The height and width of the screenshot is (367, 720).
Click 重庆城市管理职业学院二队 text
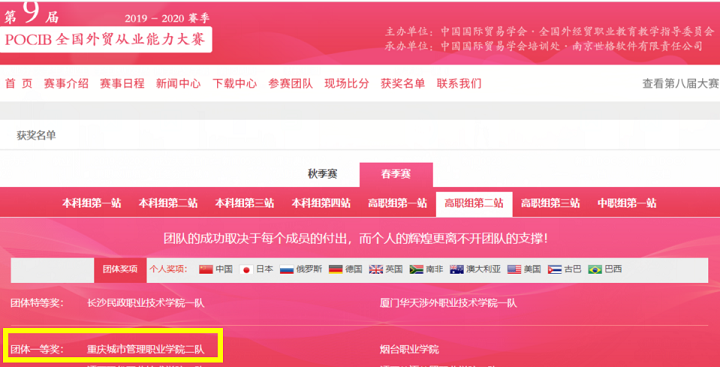pyautogui.click(x=146, y=350)
